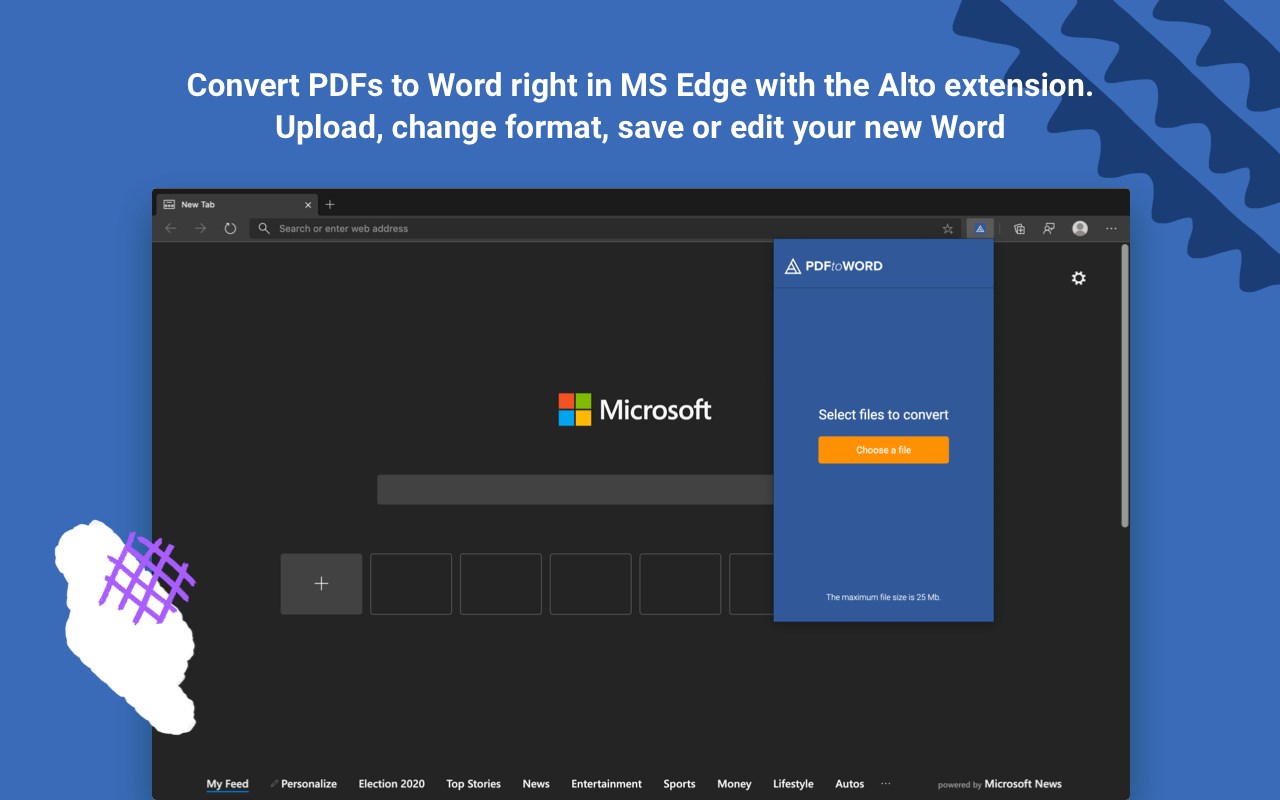This screenshot has width=1280, height=800.
Task: Click the pencil icon beside Personalize
Action: pos(274,784)
